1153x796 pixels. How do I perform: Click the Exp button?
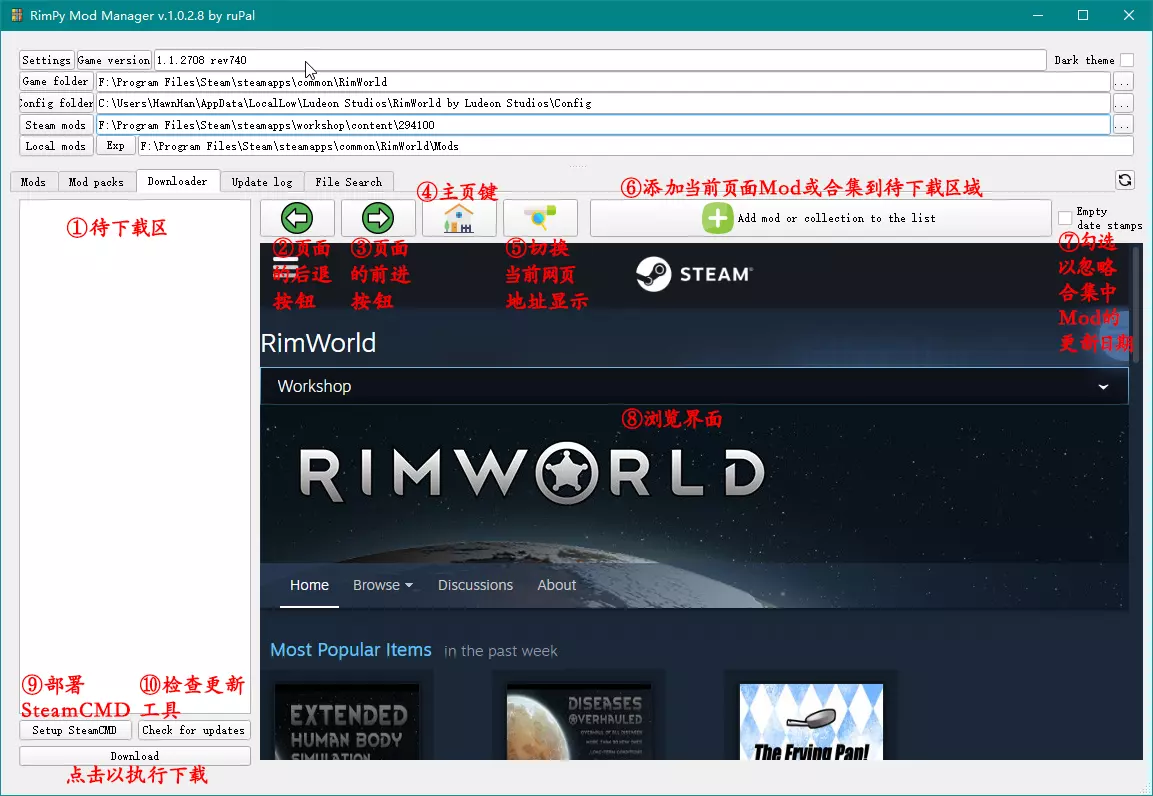pyautogui.click(x=115, y=146)
